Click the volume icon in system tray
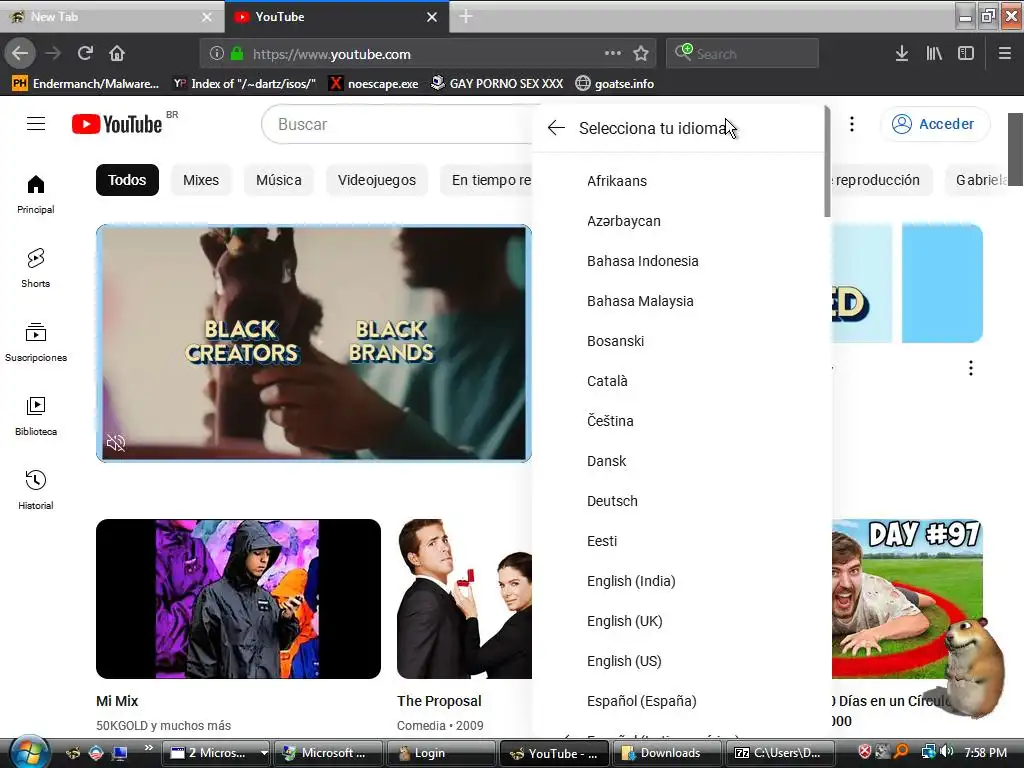The image size is (1024, 768). 948,752
